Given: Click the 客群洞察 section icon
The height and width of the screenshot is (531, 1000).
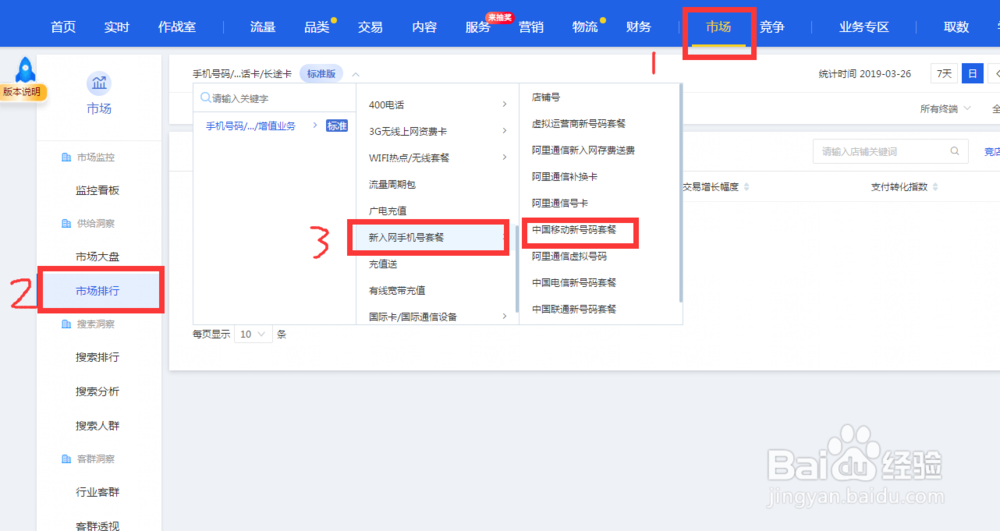Looking at the screenshot, I should [66, 459].
